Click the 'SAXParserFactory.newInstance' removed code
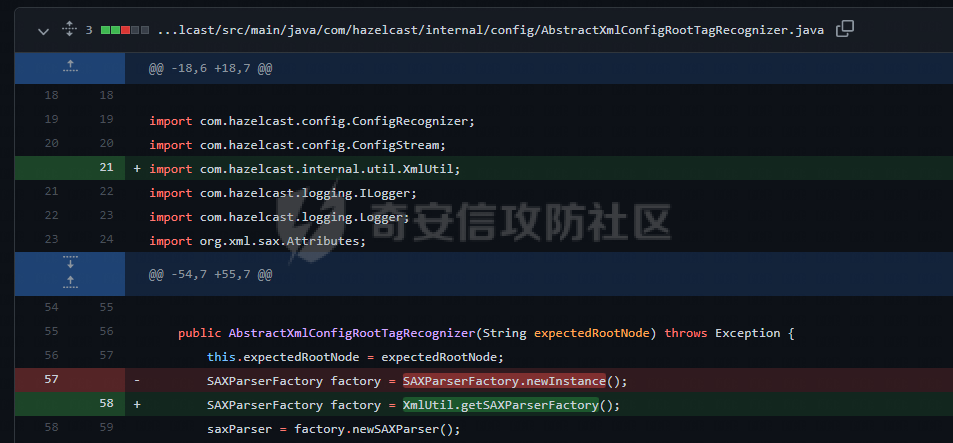953x443 pixels. 504,381
